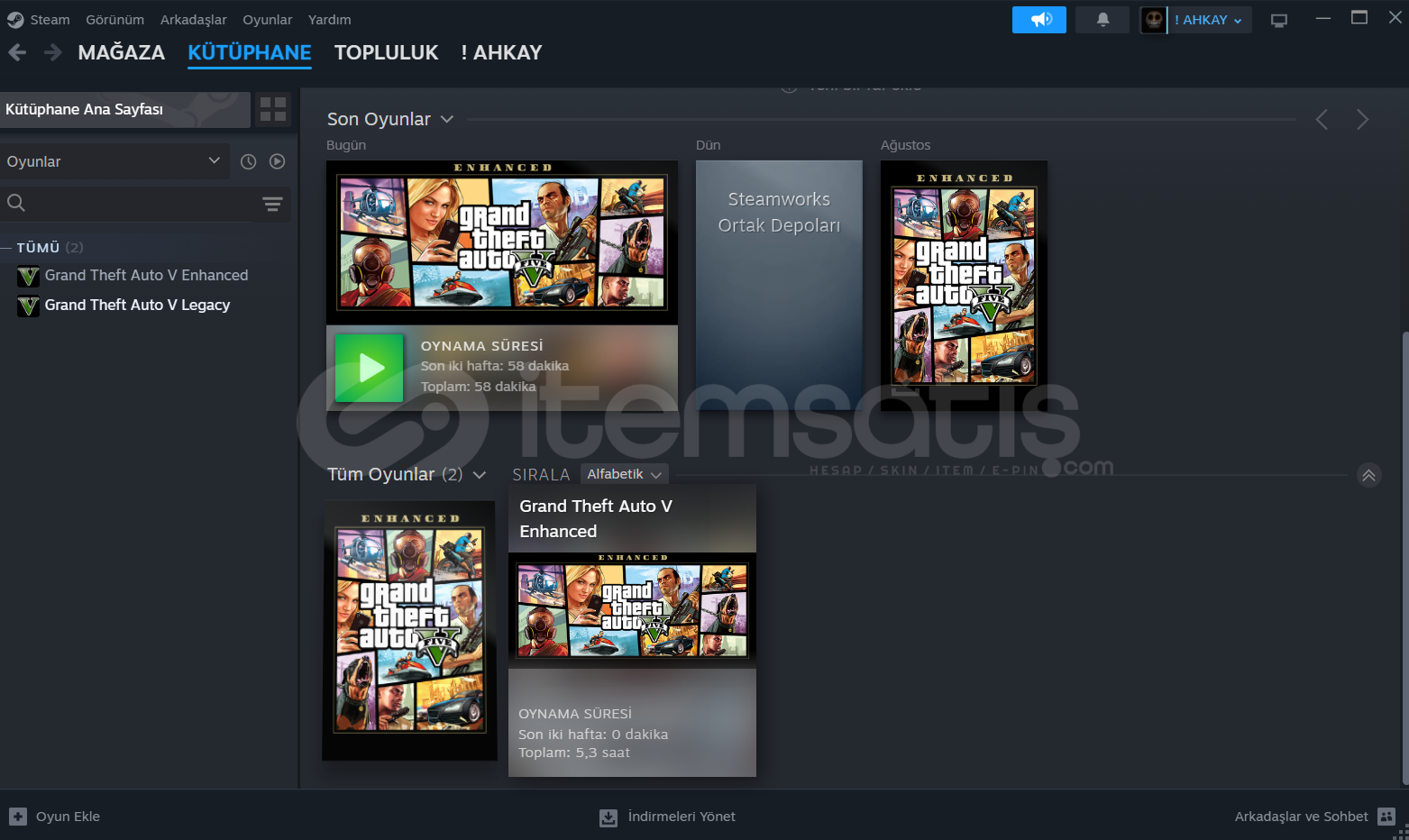Click green play button for GTA V

click(x=370, y=368)
